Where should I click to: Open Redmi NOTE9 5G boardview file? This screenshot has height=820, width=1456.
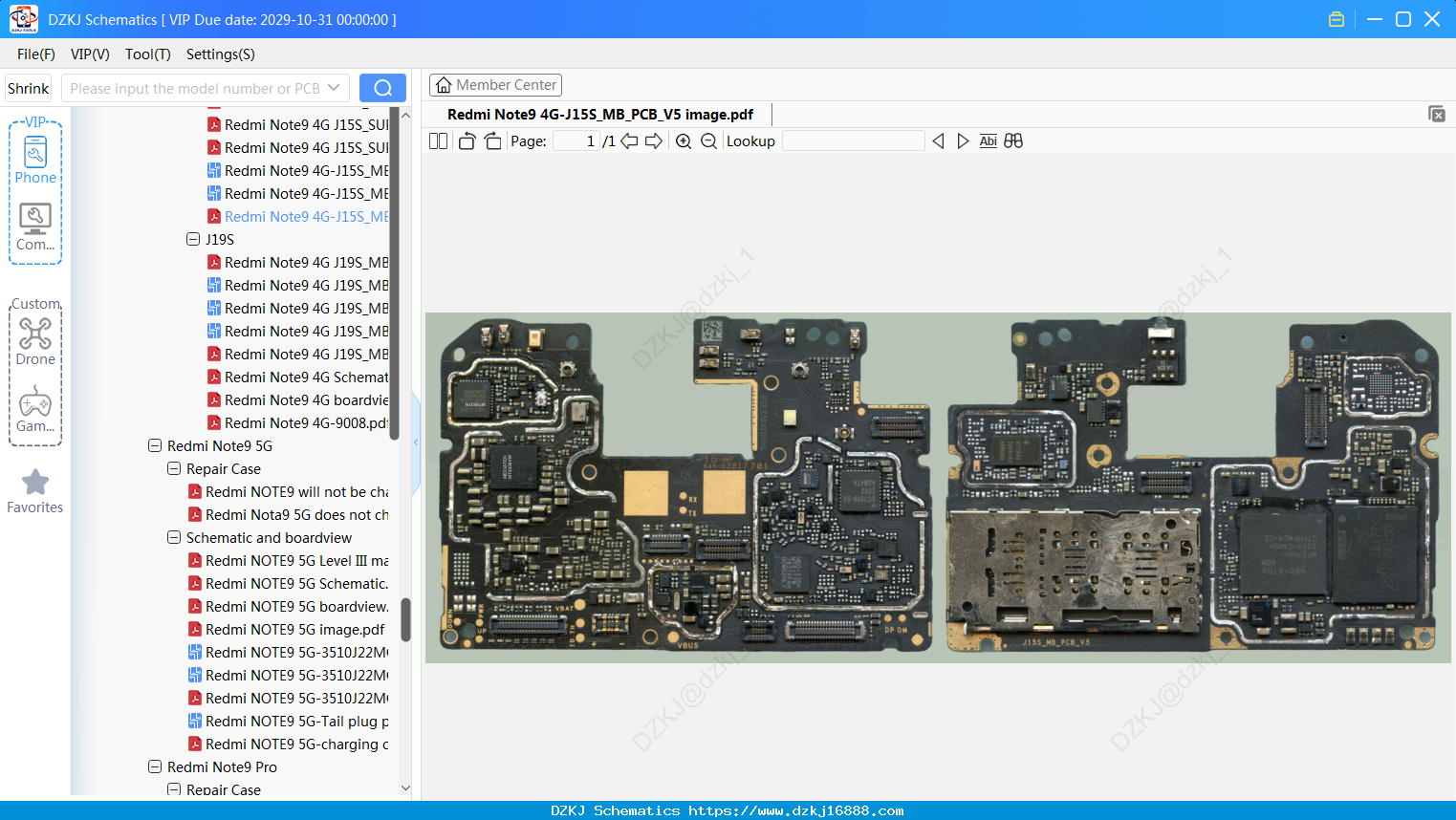coord(289,607)
